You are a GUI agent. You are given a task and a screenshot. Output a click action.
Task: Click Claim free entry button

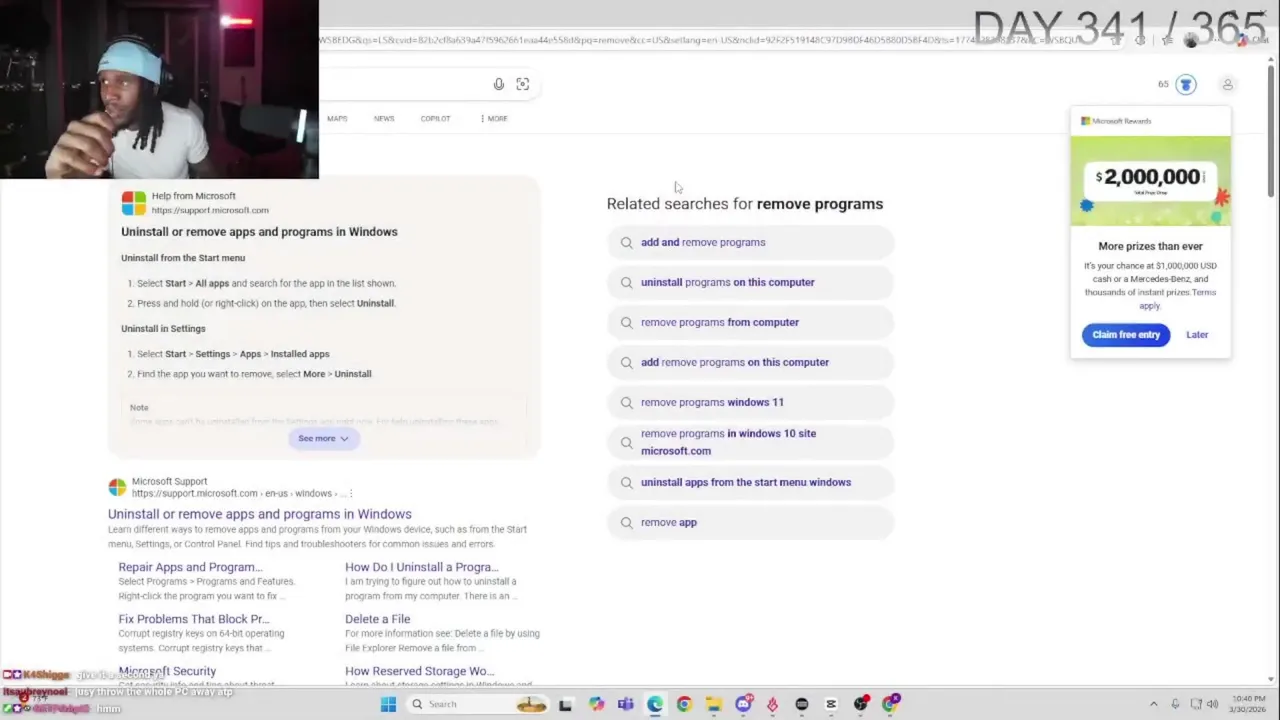coord(1126,335)
